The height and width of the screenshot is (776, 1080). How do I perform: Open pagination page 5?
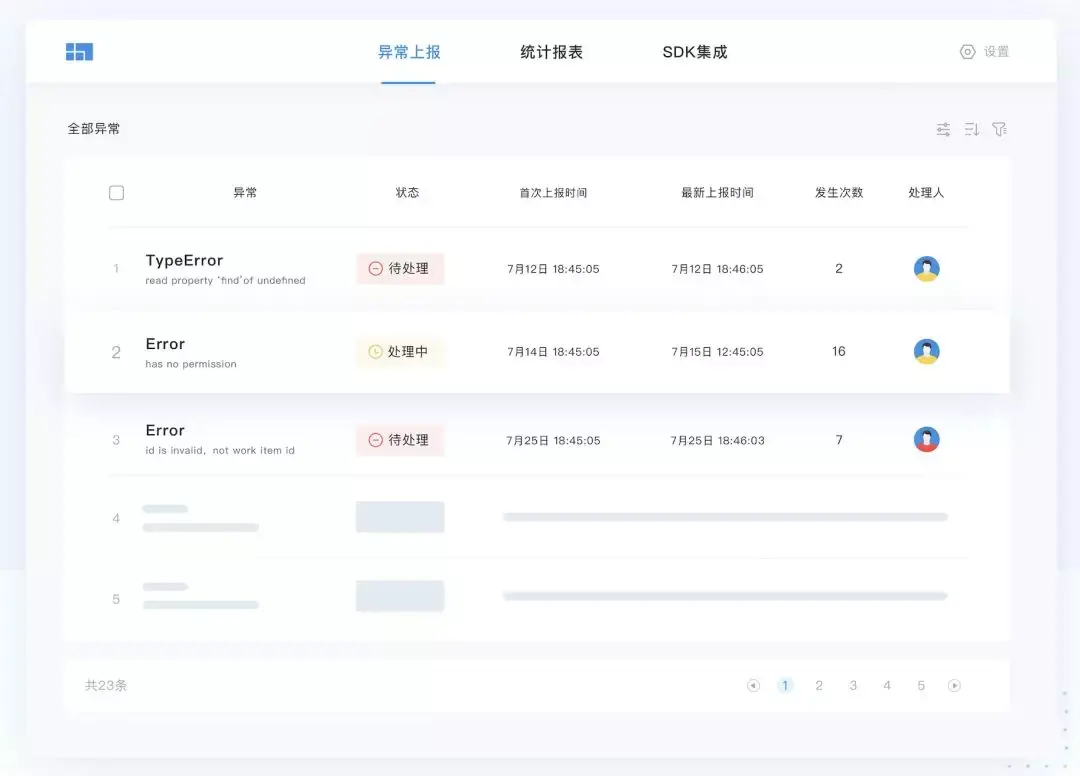point(920,685)
